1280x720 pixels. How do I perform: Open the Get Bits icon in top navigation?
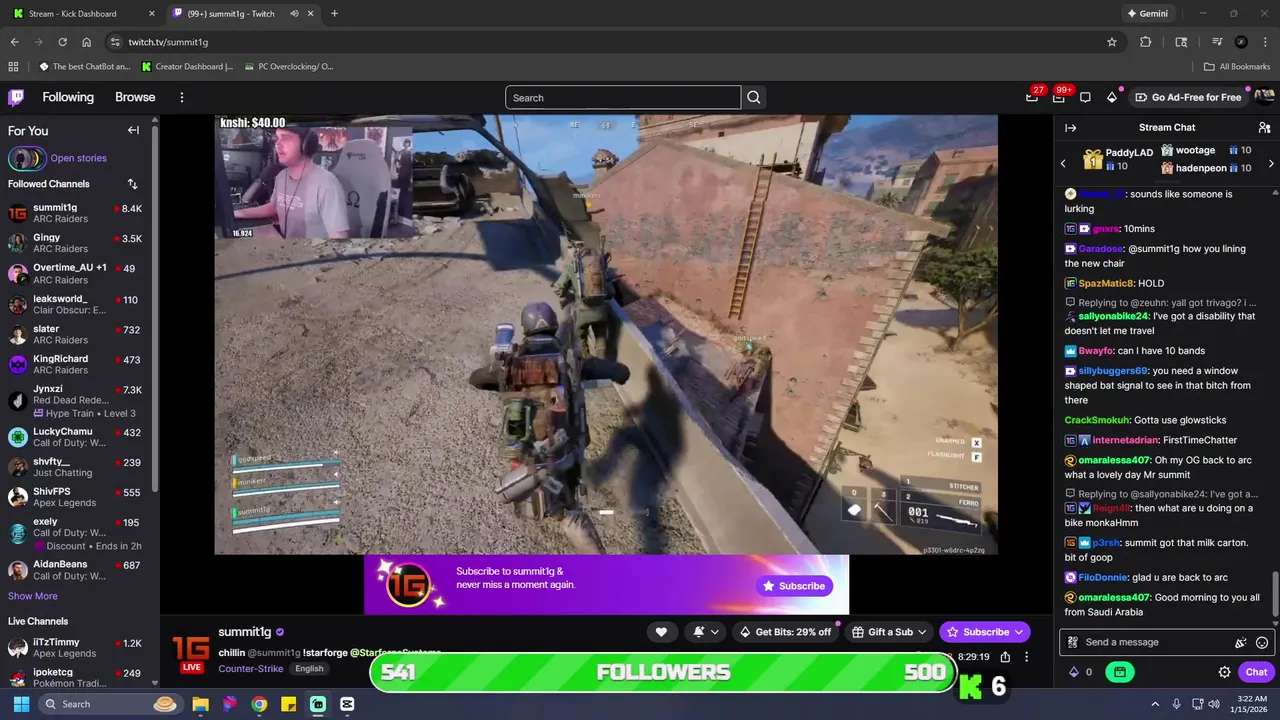pyautogui.click(x=1112, y=97)
